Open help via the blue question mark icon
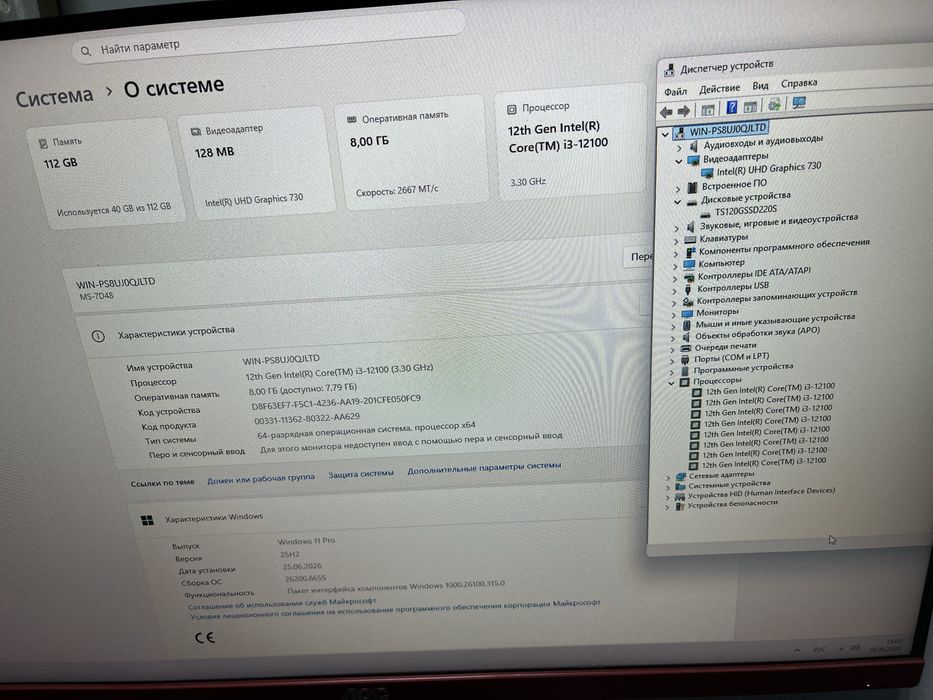The image size is (933, 700). point(732,107)
